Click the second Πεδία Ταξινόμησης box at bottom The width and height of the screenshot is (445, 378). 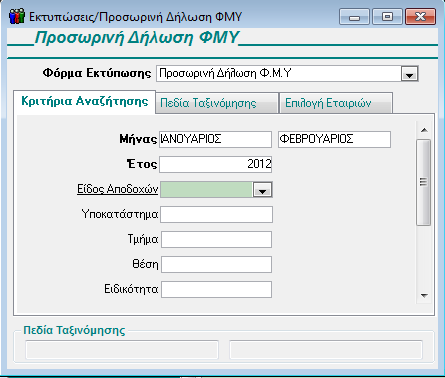(x=326, y=350)
